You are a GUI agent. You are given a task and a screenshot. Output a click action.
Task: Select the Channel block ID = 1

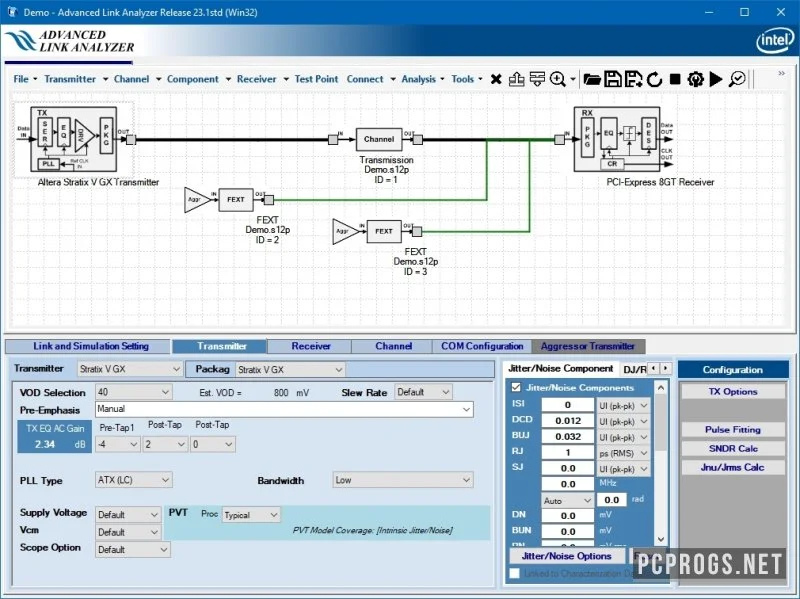[379, 139]
